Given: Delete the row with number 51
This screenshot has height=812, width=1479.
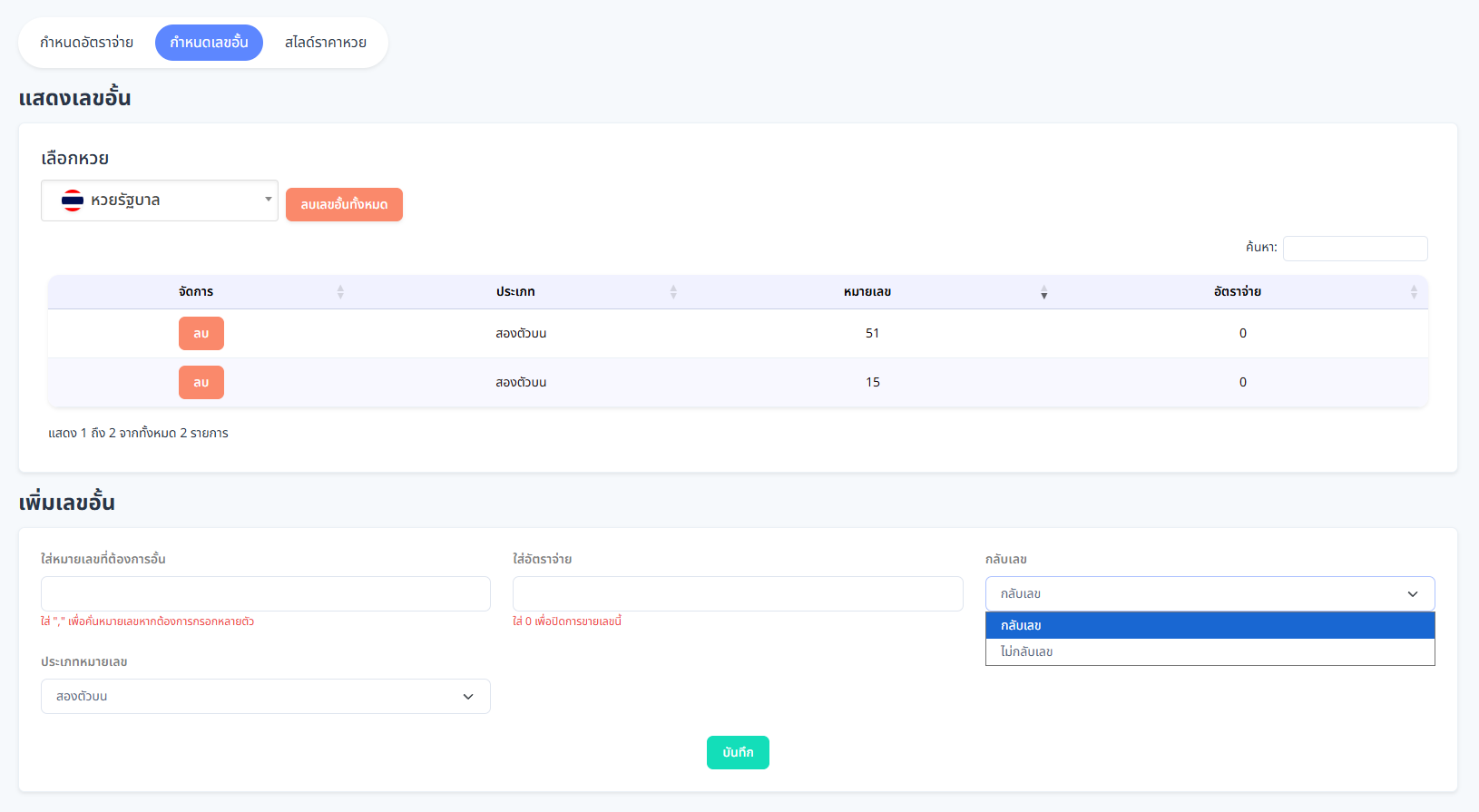Looking at the screenshot, I should pos(201,334).
